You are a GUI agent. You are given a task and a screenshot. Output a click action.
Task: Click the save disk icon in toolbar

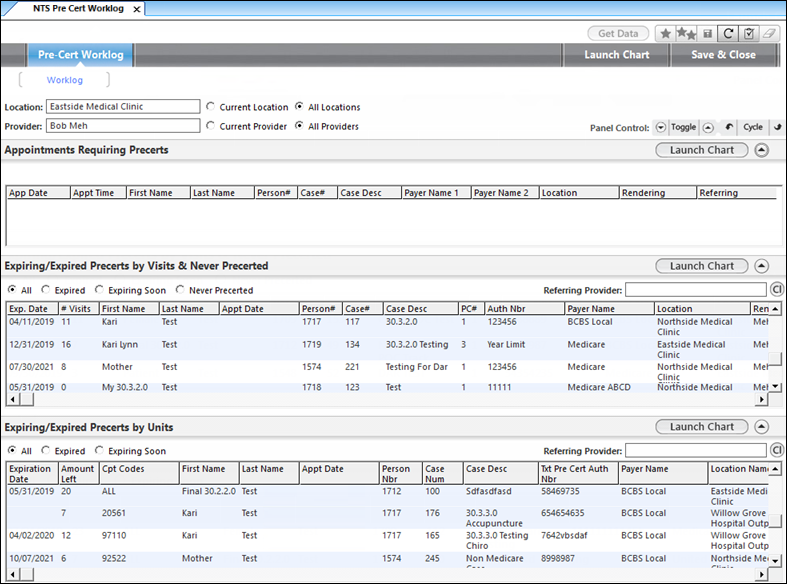(x=707, y=34)
